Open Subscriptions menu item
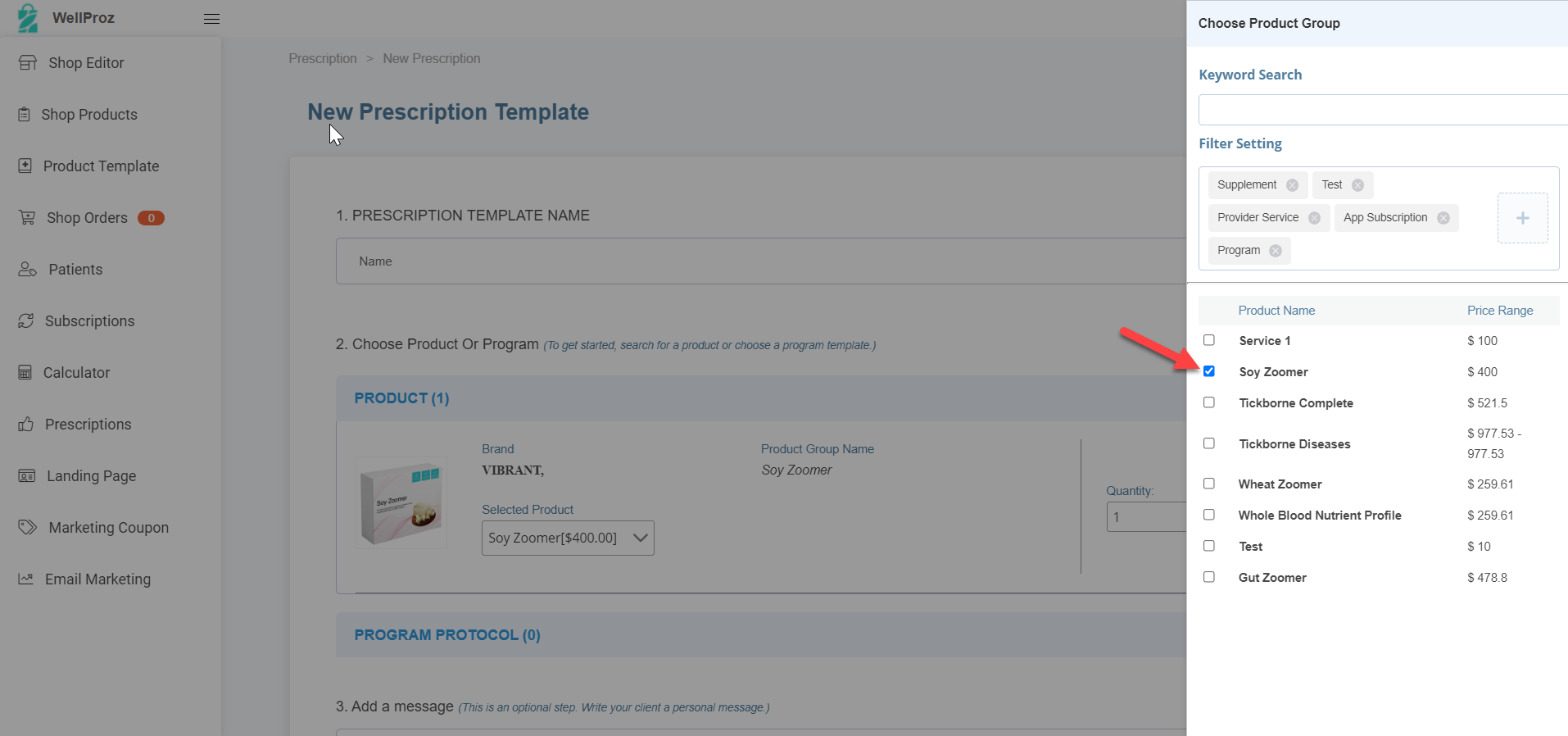Image resolution: width=1568 pixels, height=736 pixels. (89, 321)
